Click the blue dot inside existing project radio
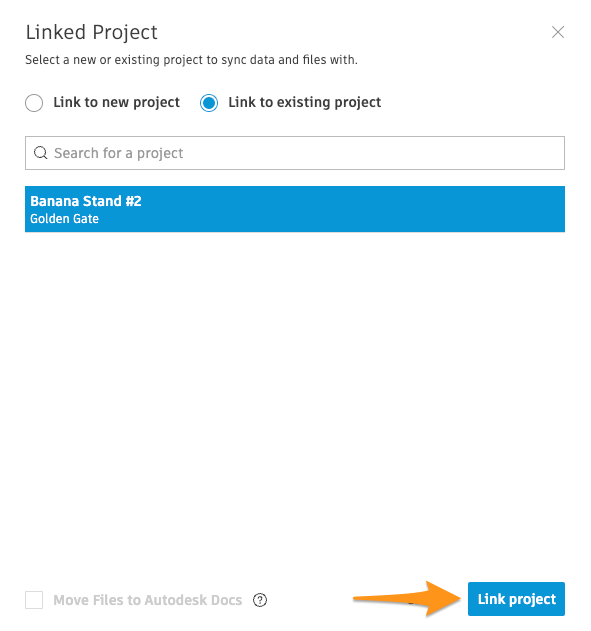 click(209, 103)
